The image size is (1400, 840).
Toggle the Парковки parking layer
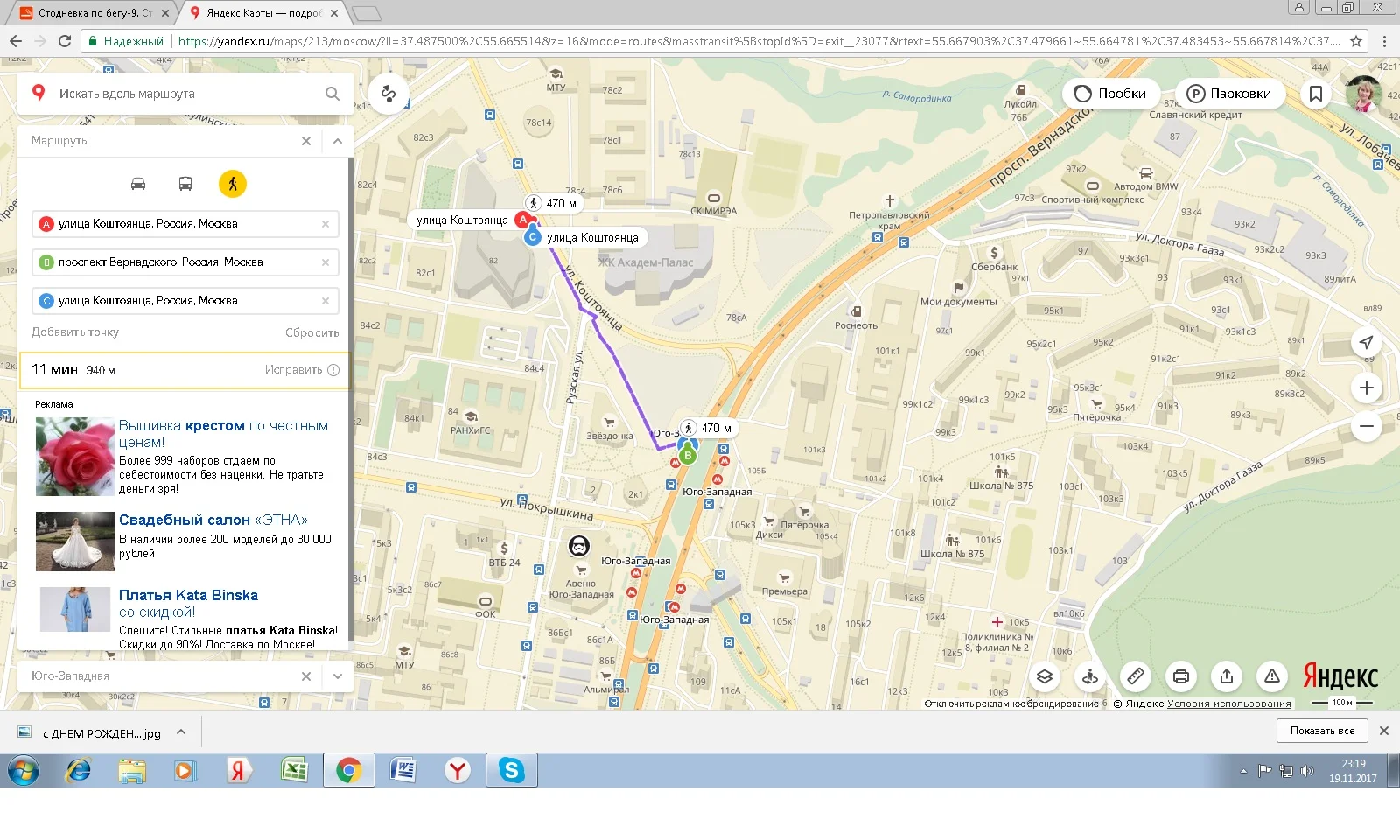[1230, 94]
